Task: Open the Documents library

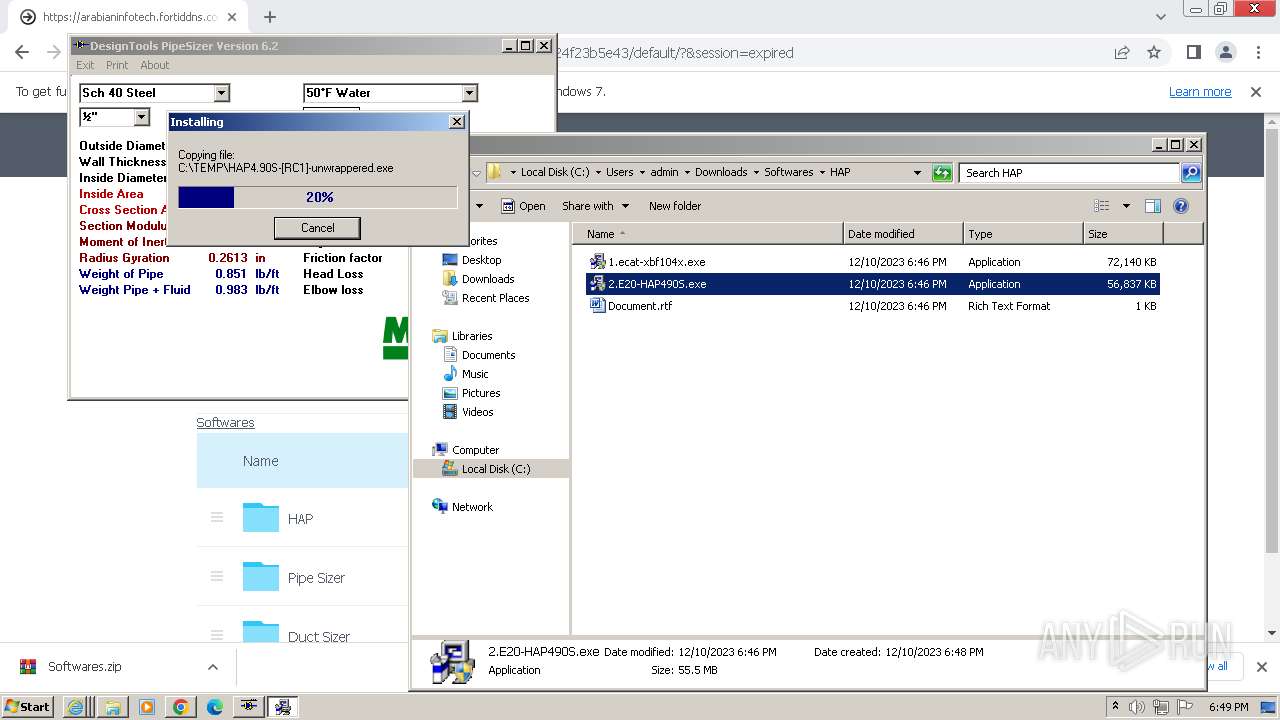Action: tap(488, 355)
